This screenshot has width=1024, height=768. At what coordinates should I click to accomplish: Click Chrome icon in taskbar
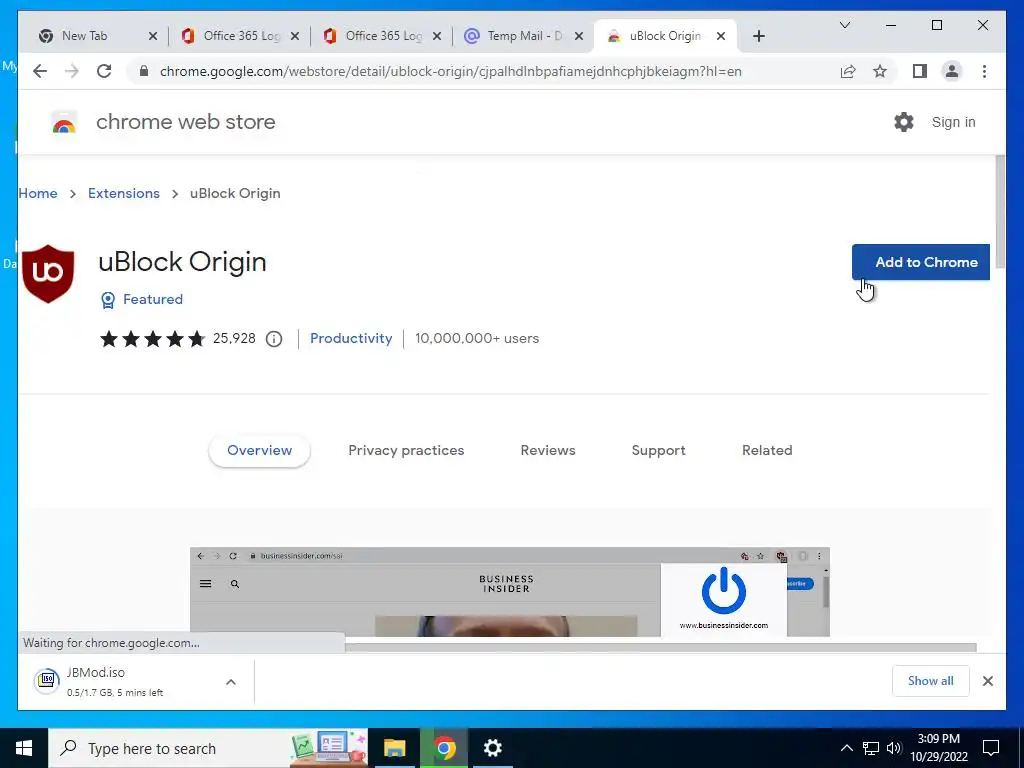pos(444,748)
